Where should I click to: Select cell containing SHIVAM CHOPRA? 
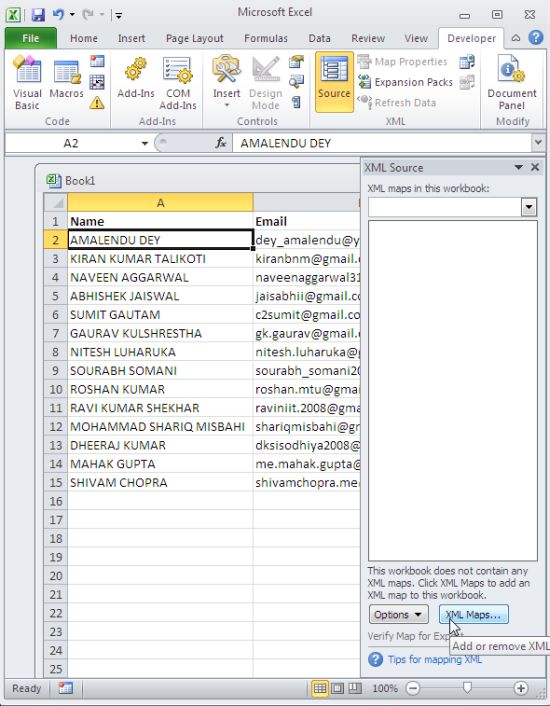(160, 483)
